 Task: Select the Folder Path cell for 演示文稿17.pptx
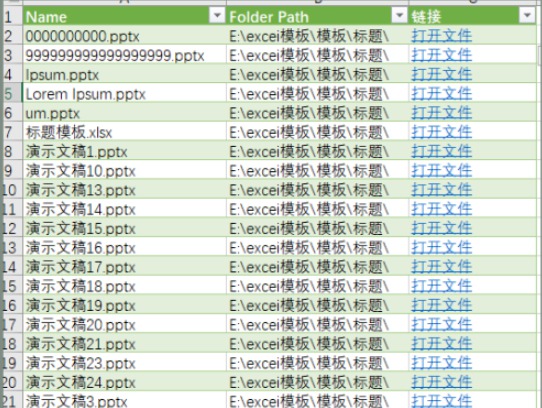317,267
